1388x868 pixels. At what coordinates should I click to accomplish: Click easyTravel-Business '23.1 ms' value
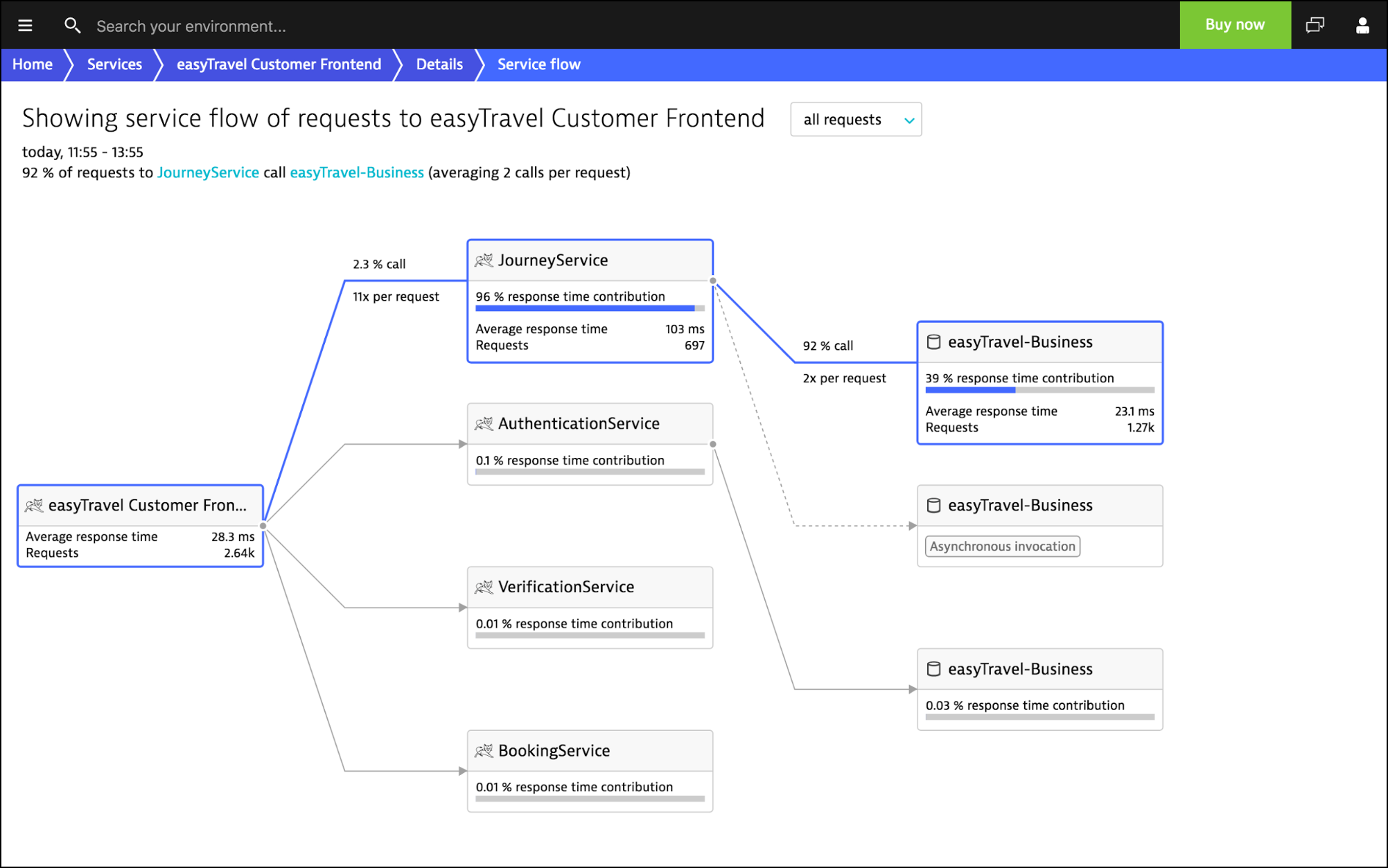click(1134, 411)
